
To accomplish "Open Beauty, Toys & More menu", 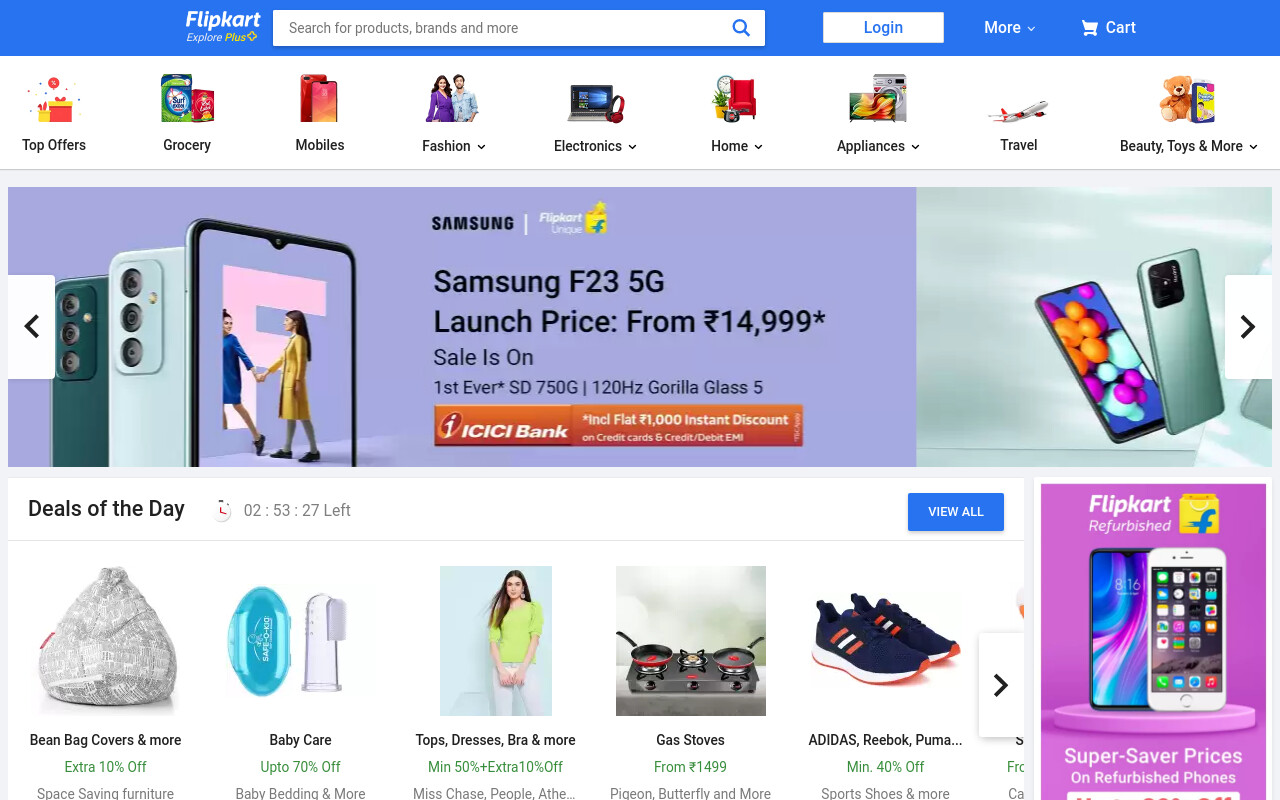I will tap(1188, 146).
